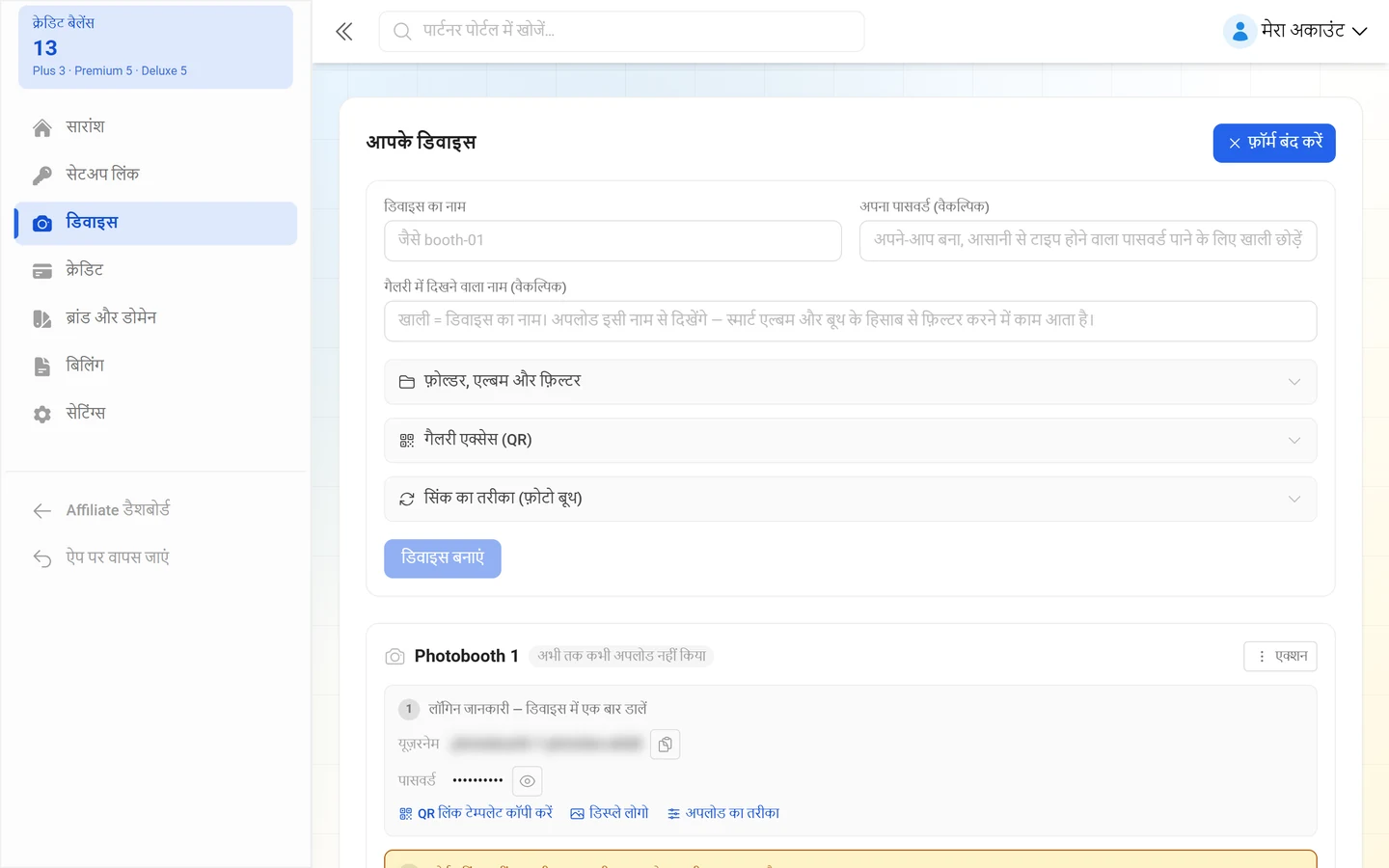
Task: Expand फ़ोल्डर, एल्बम और फ़िल्टर section
Action: click(851, 382)
